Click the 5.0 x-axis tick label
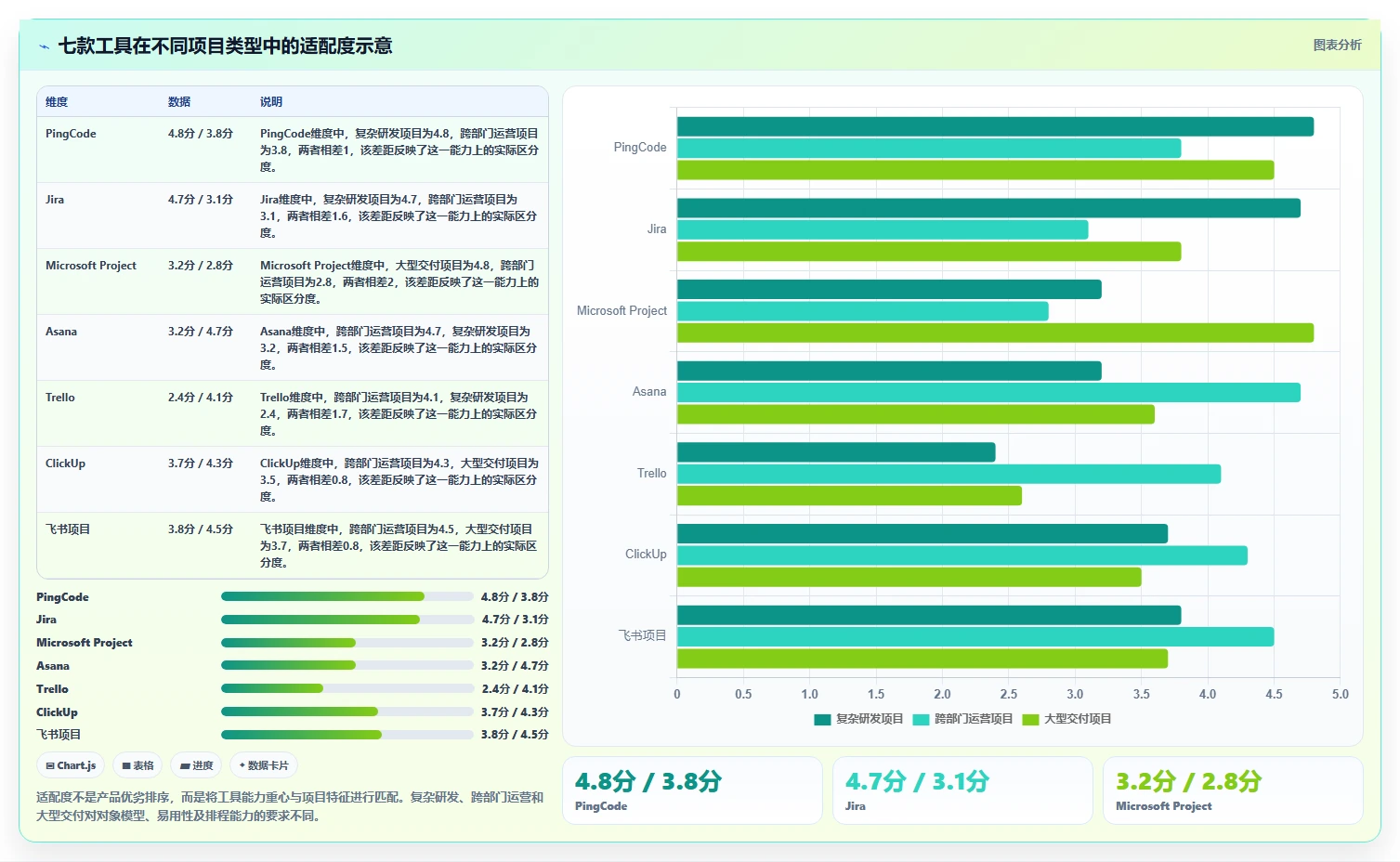This screenshot has height=862, width=1400. coord(1340,694)
